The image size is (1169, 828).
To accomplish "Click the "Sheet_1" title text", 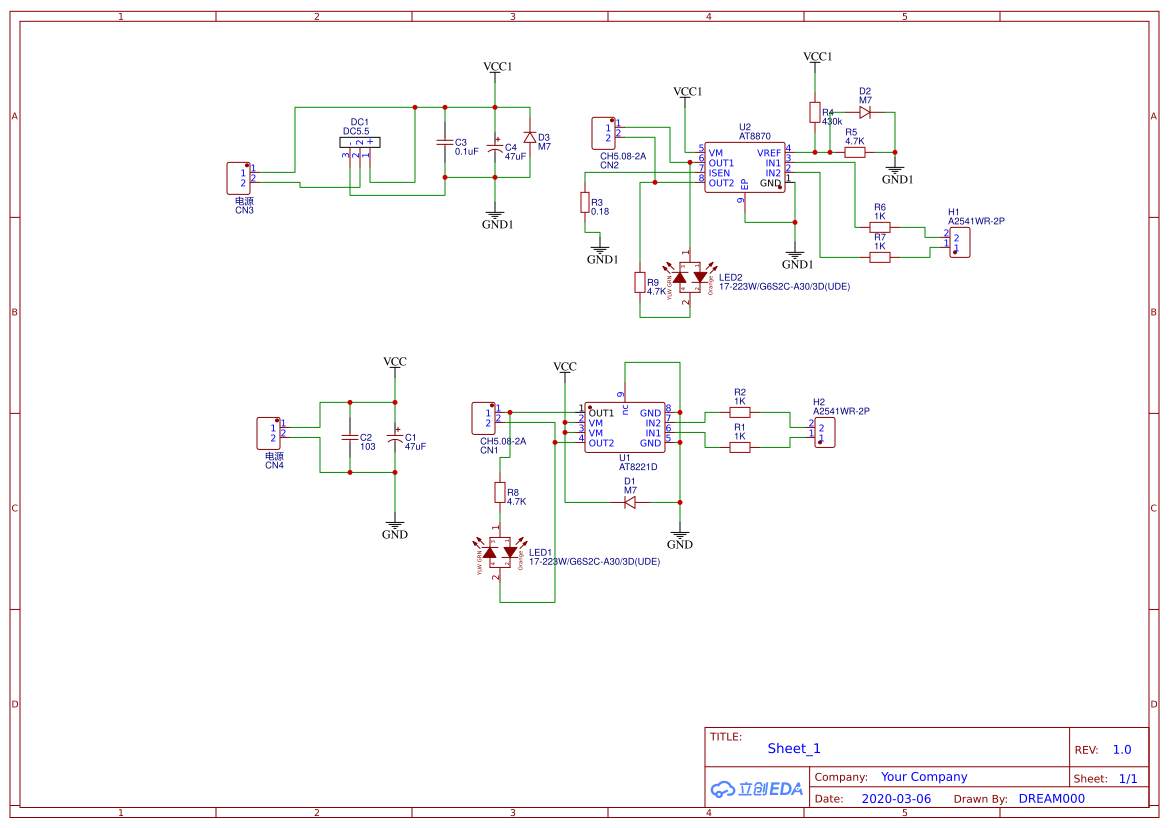I will [x=794, y=748].
